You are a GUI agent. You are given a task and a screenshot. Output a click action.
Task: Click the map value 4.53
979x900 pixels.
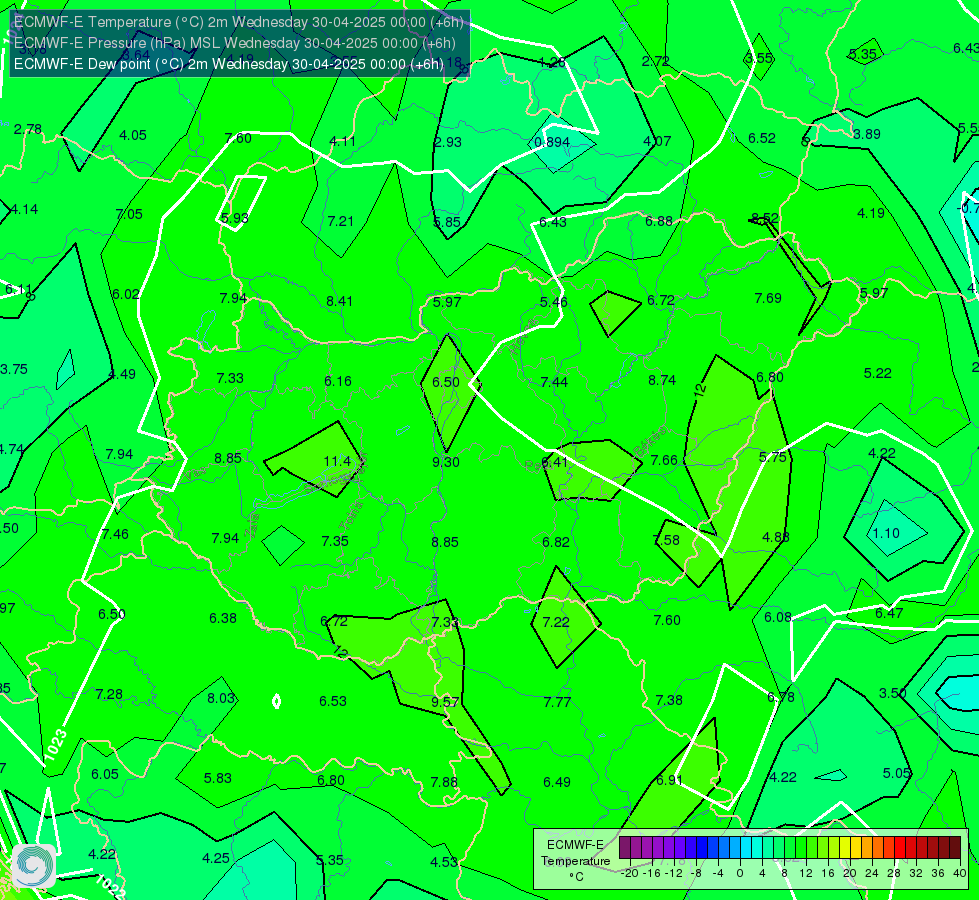[444, 862]
